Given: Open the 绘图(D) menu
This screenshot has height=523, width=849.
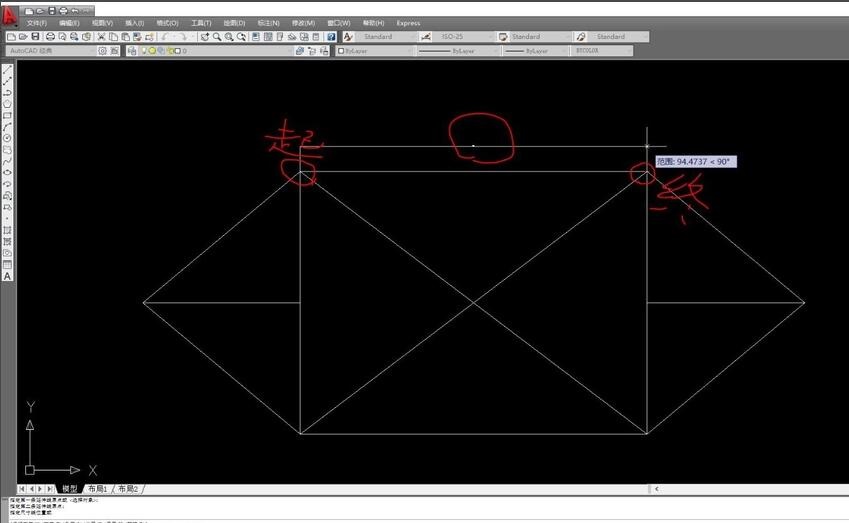Looking at the screenshot, I should [234, 23].
